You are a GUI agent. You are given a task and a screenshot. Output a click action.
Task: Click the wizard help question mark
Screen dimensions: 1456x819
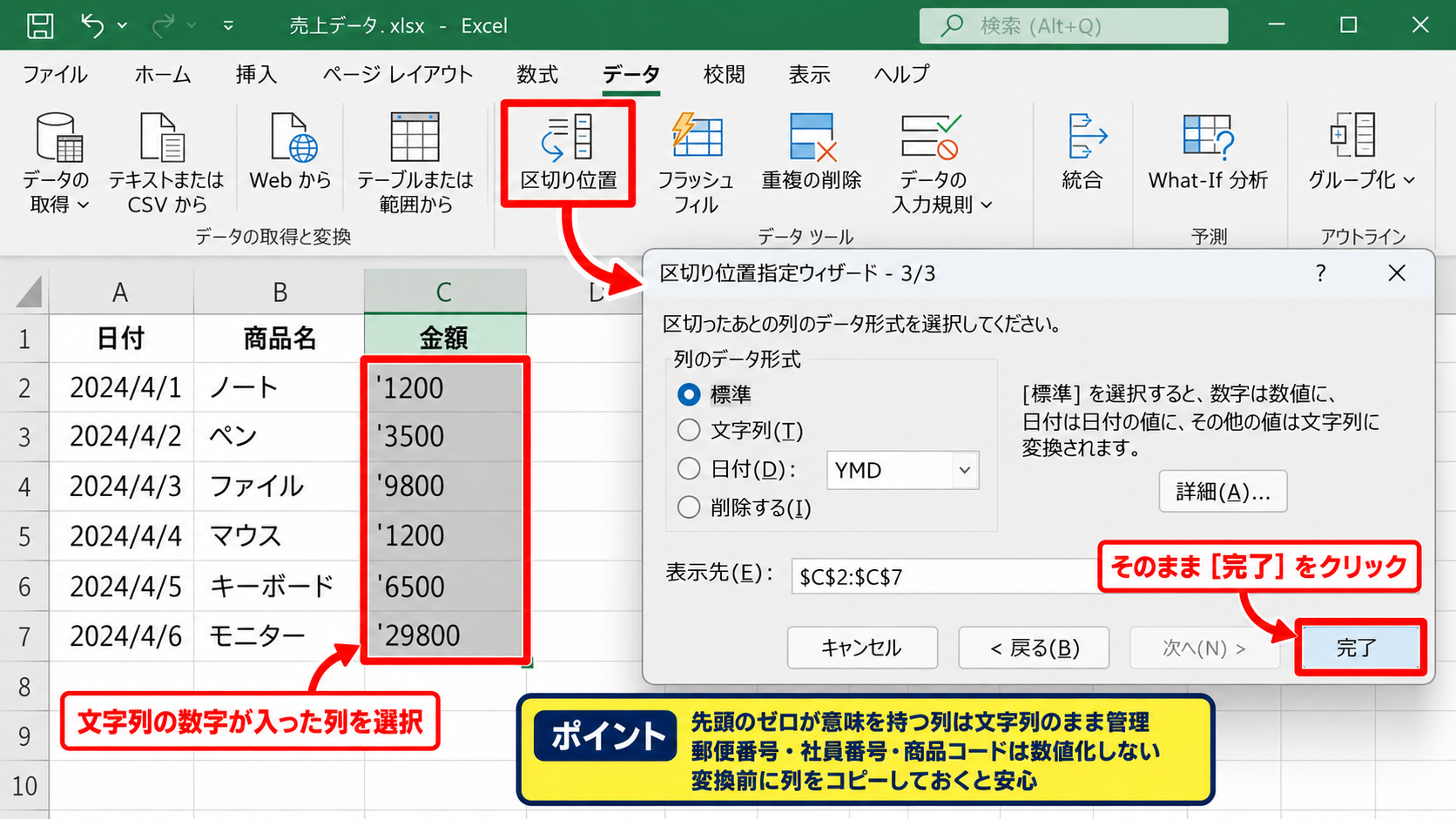click(1321, 273)
